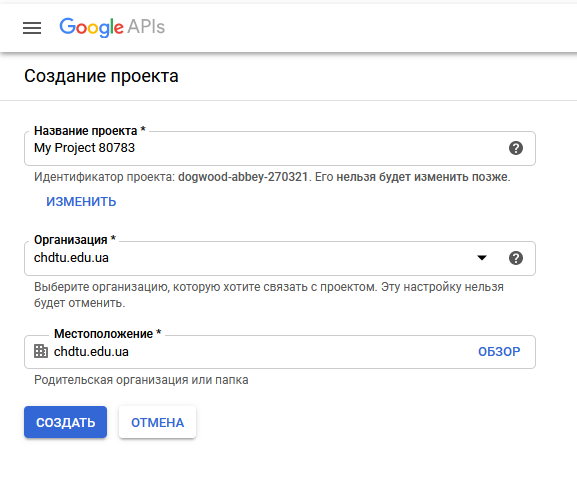Click the Google APIs logo

pyautogui.click(x=112, y=27)
